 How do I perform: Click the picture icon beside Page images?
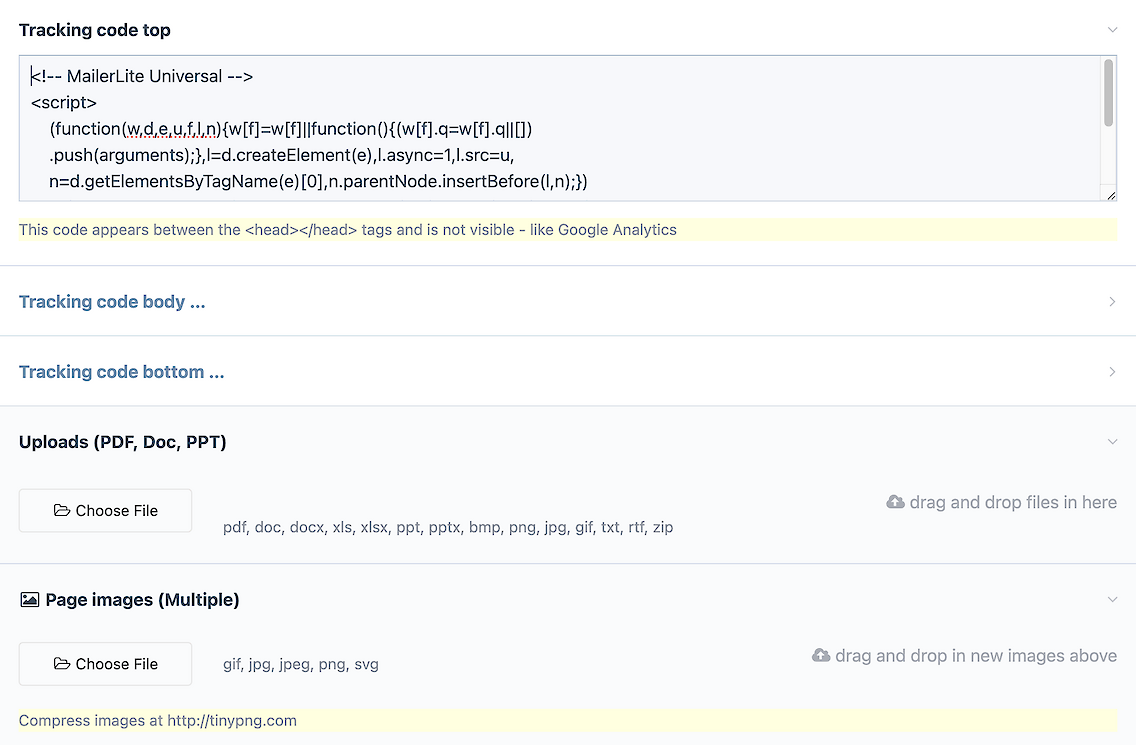29,600
